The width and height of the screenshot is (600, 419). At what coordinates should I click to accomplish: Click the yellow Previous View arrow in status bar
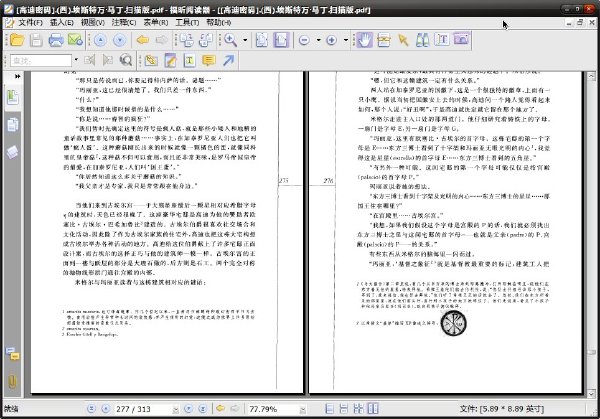coord(220,408)
